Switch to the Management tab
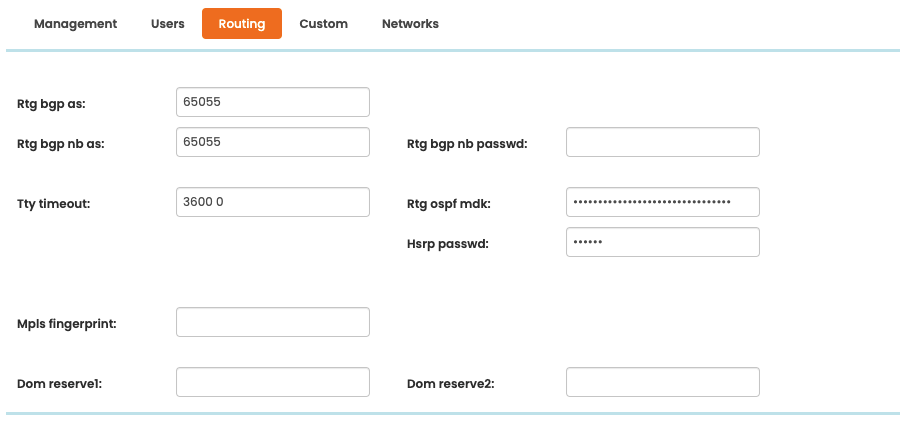This screenshot has height=424, width=900. tap(75, 24)
